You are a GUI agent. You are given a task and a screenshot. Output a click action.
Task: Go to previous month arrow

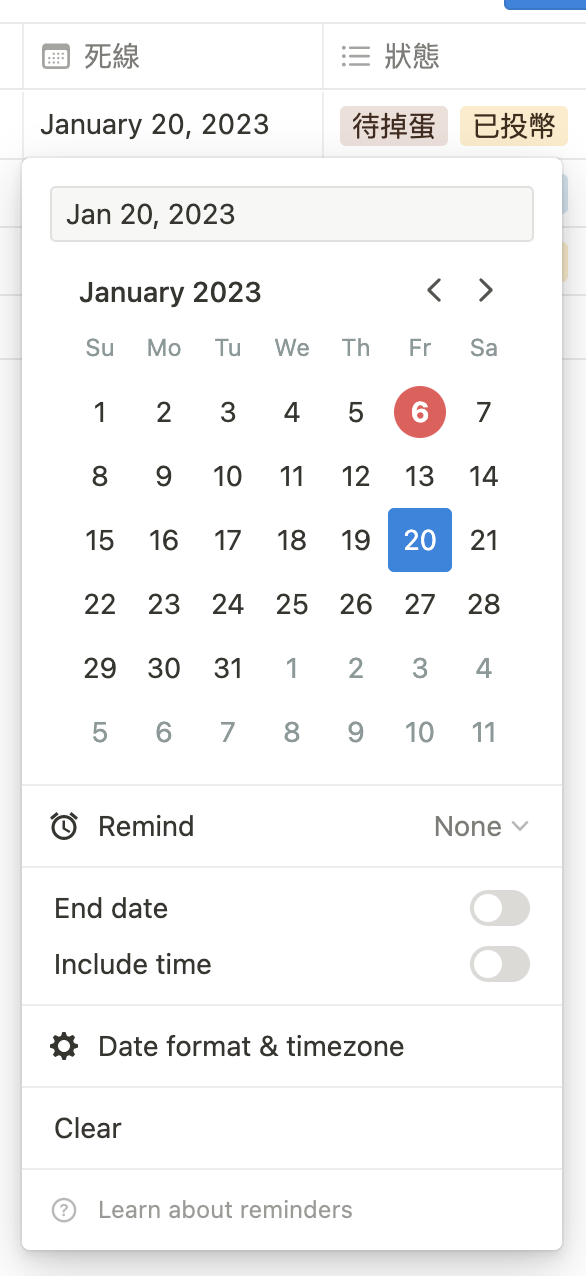434,291
